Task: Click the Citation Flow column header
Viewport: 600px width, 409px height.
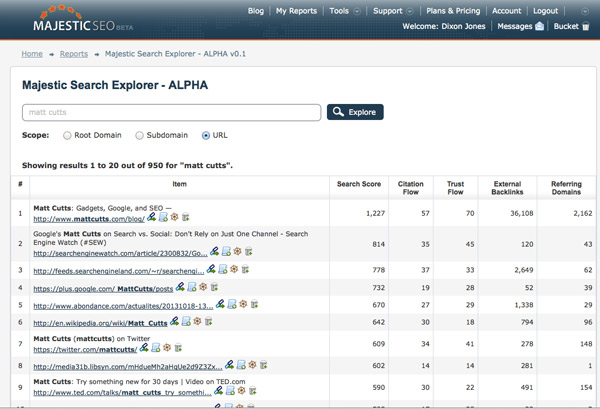Action: pos(411,188)
